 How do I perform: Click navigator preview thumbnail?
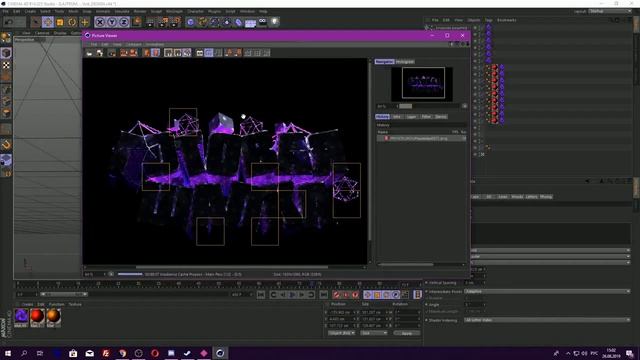(x=422, y=84)
